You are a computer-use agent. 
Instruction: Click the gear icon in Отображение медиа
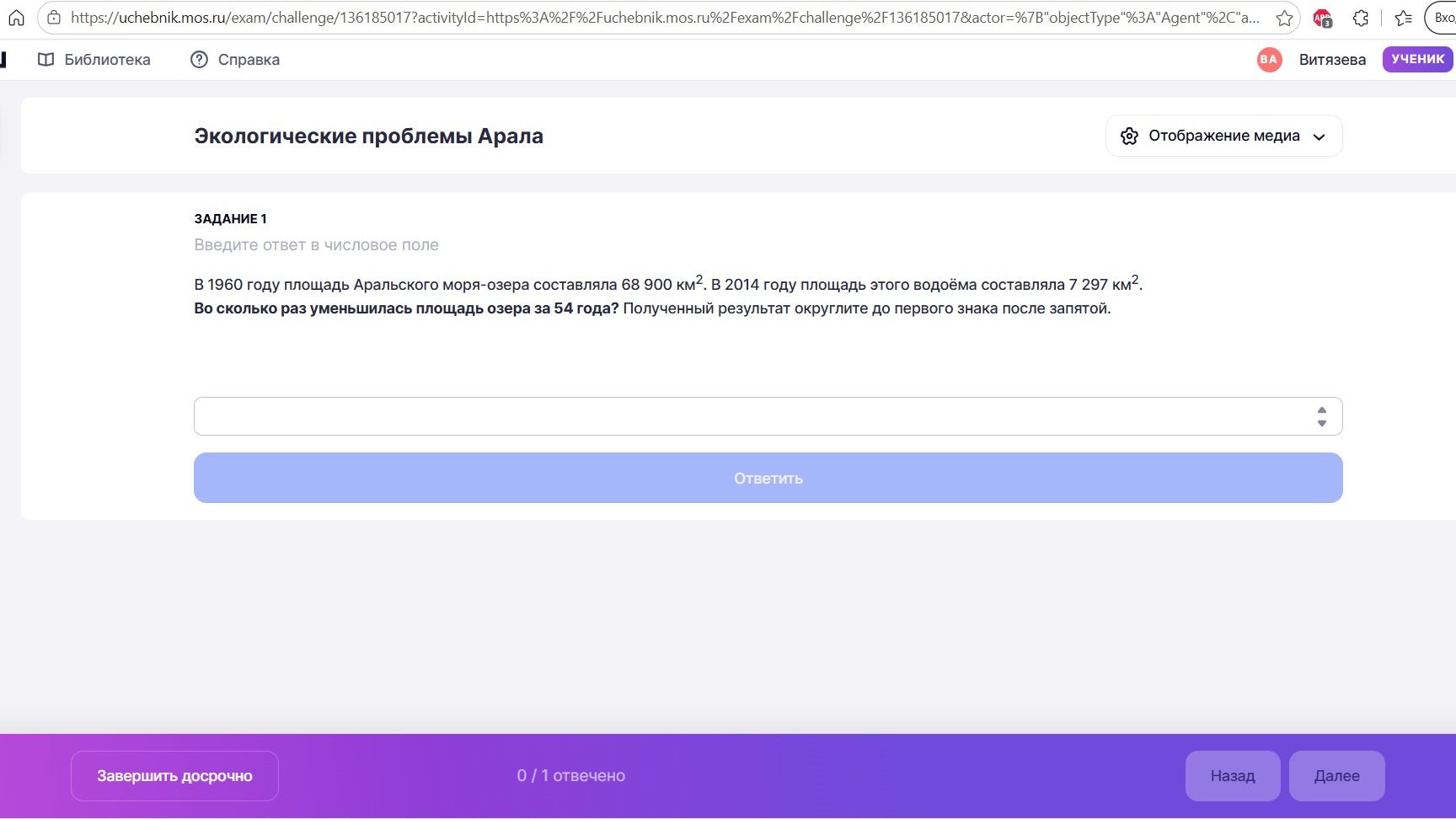[1129, 136]
